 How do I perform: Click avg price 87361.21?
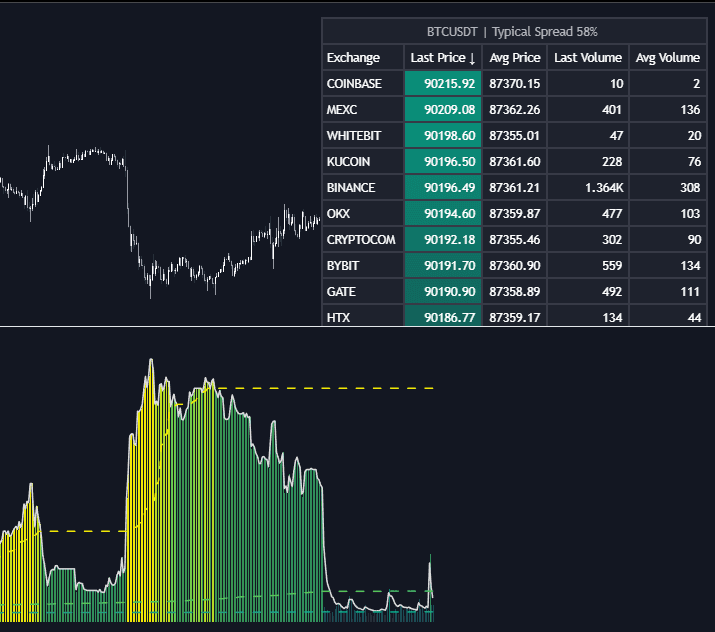coord(515,187)
